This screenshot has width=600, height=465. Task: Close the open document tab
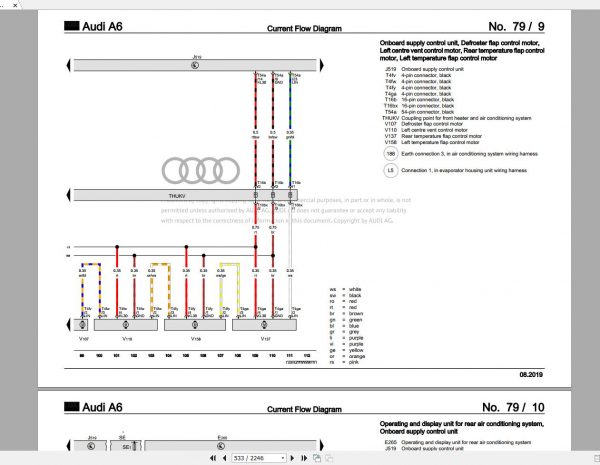tap(15, 5)
